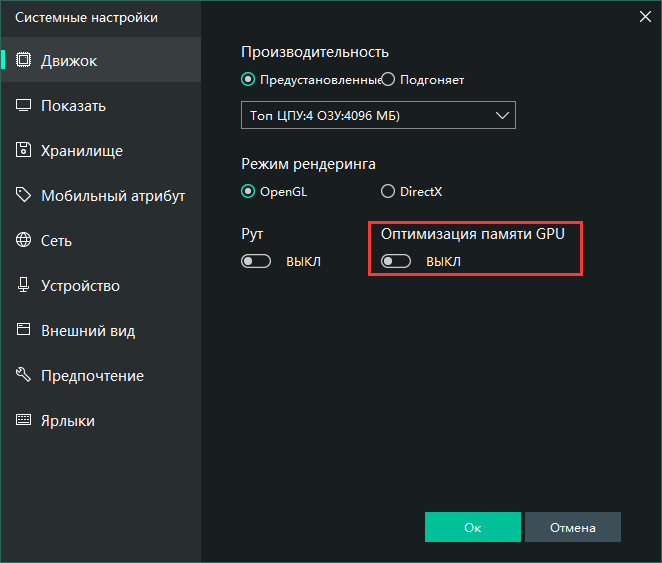Turn on Оптимизация памяти GPU toggle
662x563 pixels.
coord(396,261)
